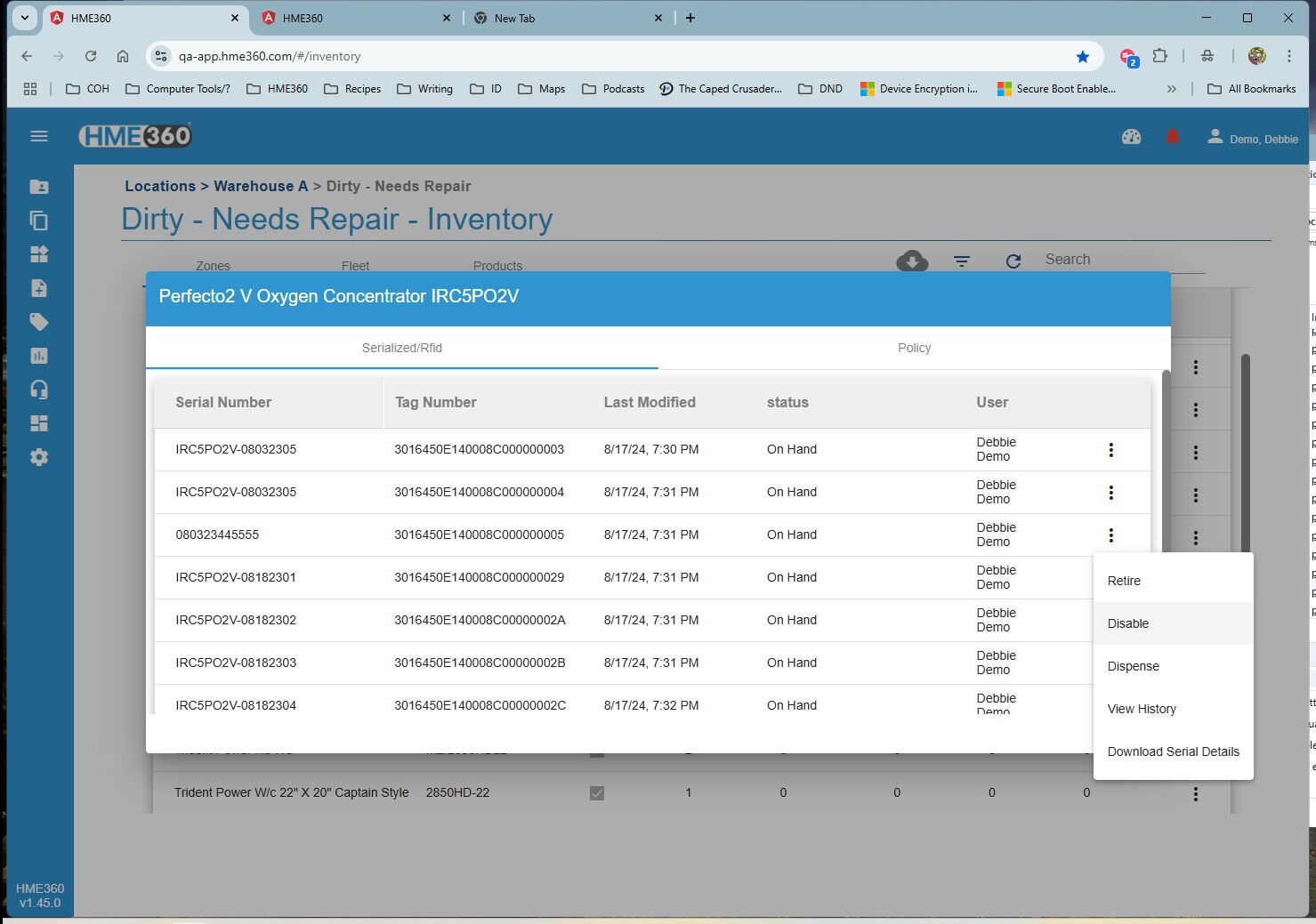Go to Warehouse A breadcrumb

tap(261, 186)
